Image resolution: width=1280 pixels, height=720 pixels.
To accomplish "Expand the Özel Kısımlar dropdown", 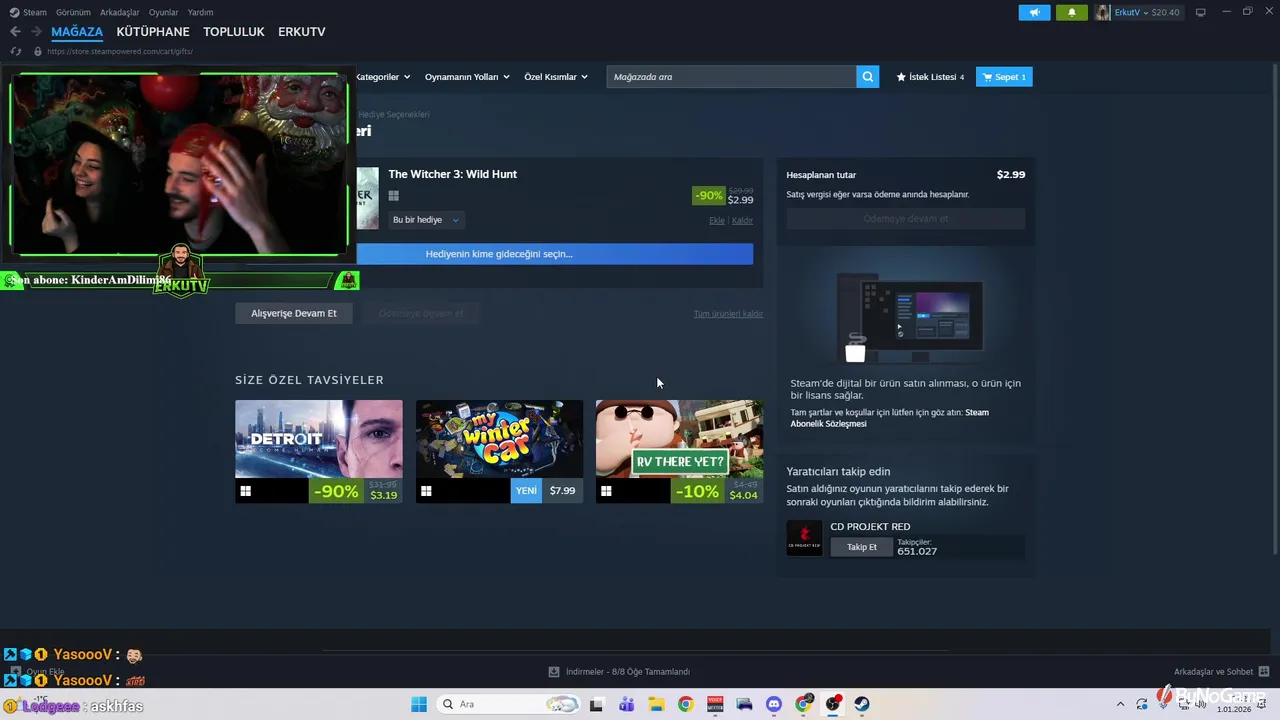I will [x=556, y=77].
